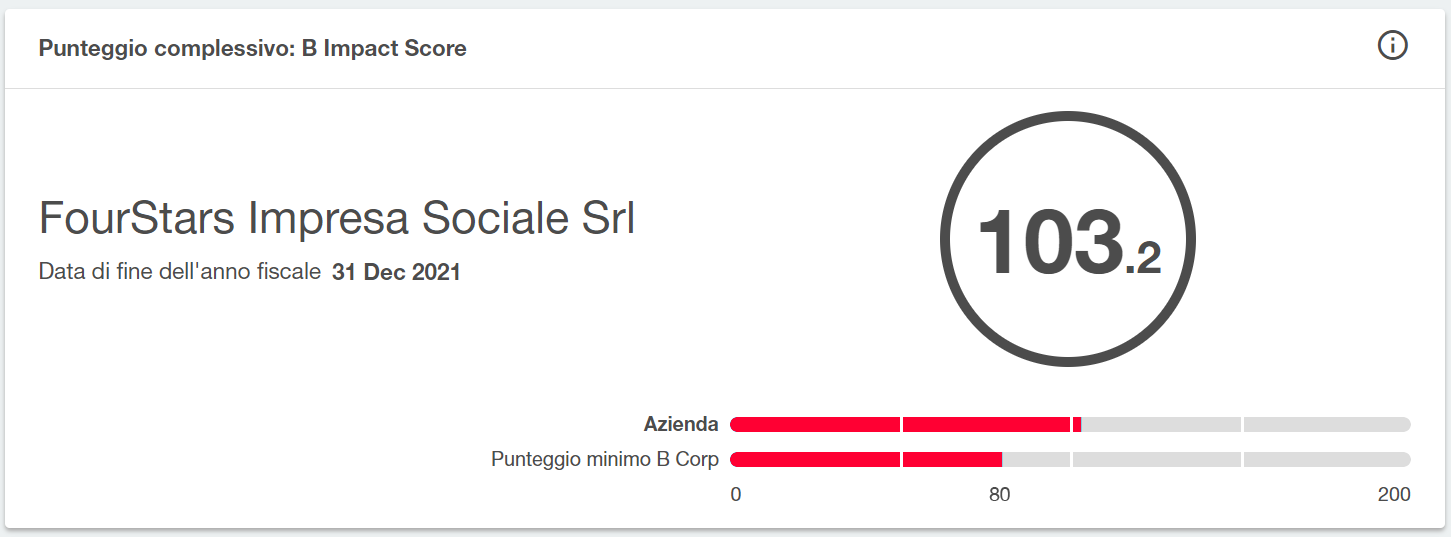Click the 31 Dec 2021 date
1451x537 pixels.
coord(396,272)
